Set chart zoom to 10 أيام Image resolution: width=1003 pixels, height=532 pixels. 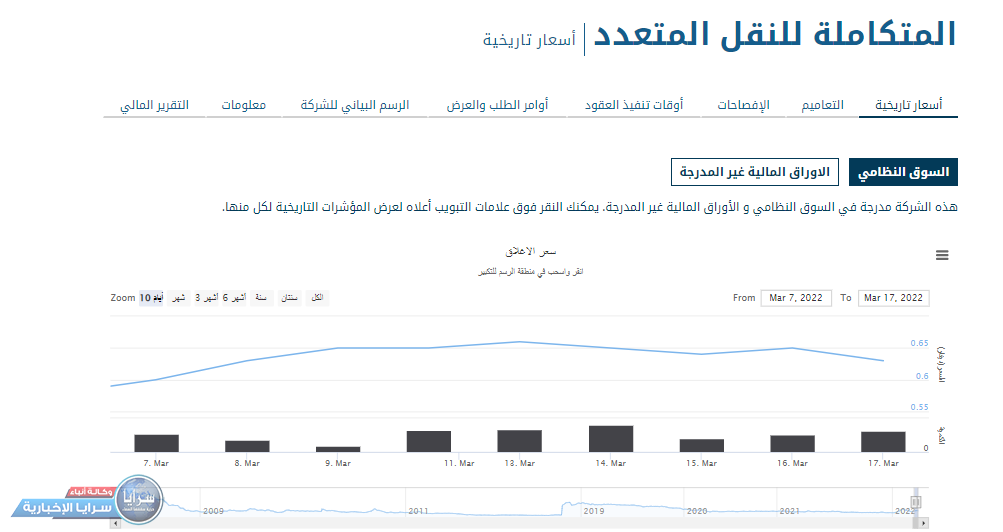[151, 298]
